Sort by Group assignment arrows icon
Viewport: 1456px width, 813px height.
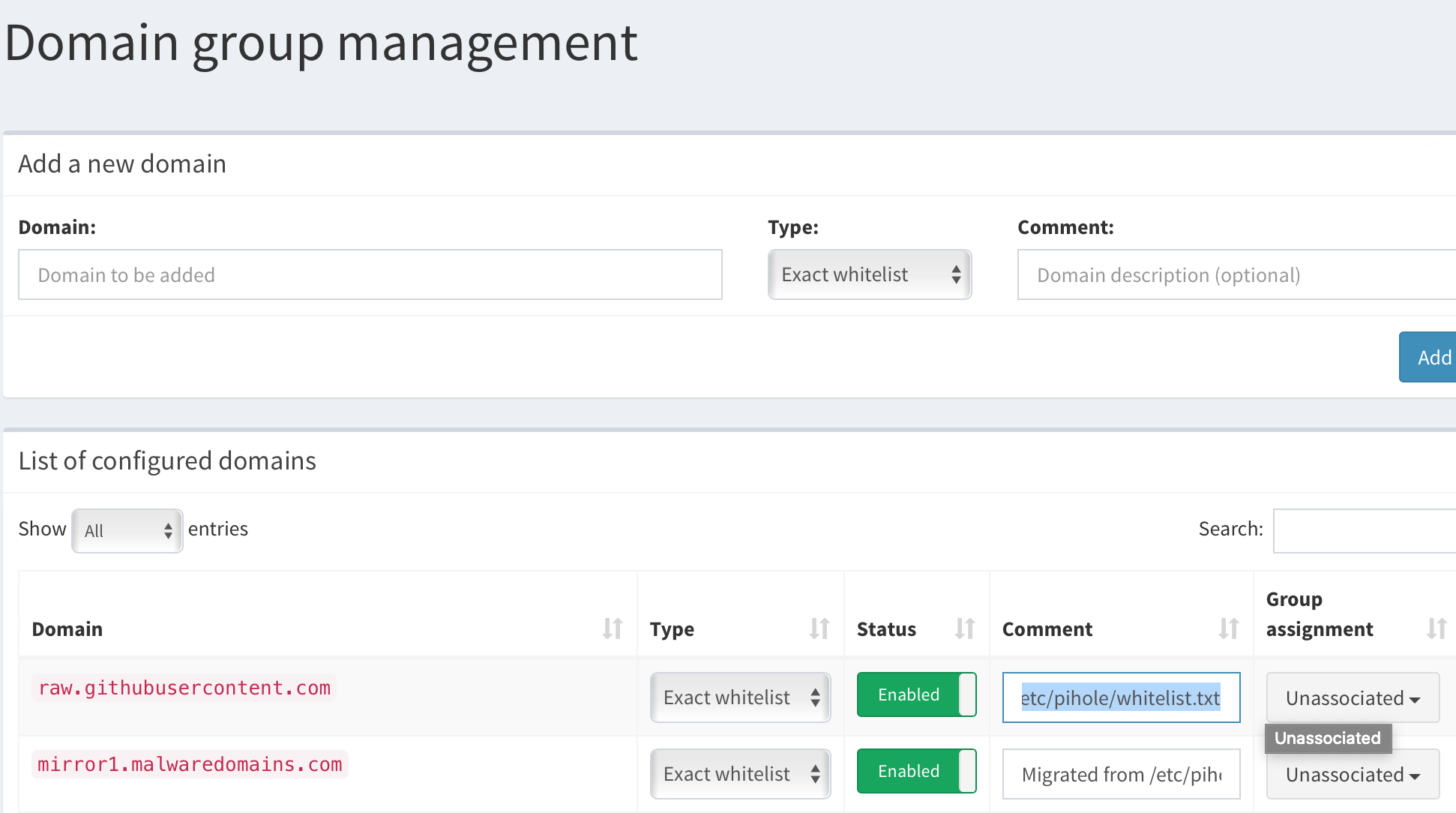[x=1436, y=628]
